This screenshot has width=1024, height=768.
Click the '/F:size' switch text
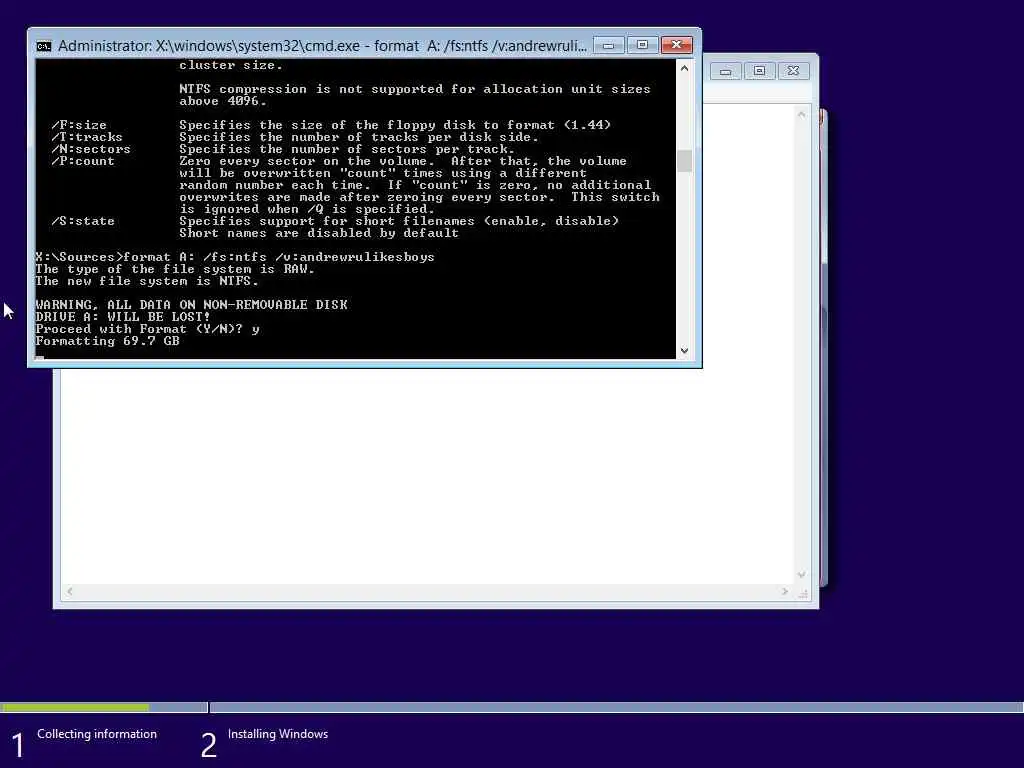79,125
